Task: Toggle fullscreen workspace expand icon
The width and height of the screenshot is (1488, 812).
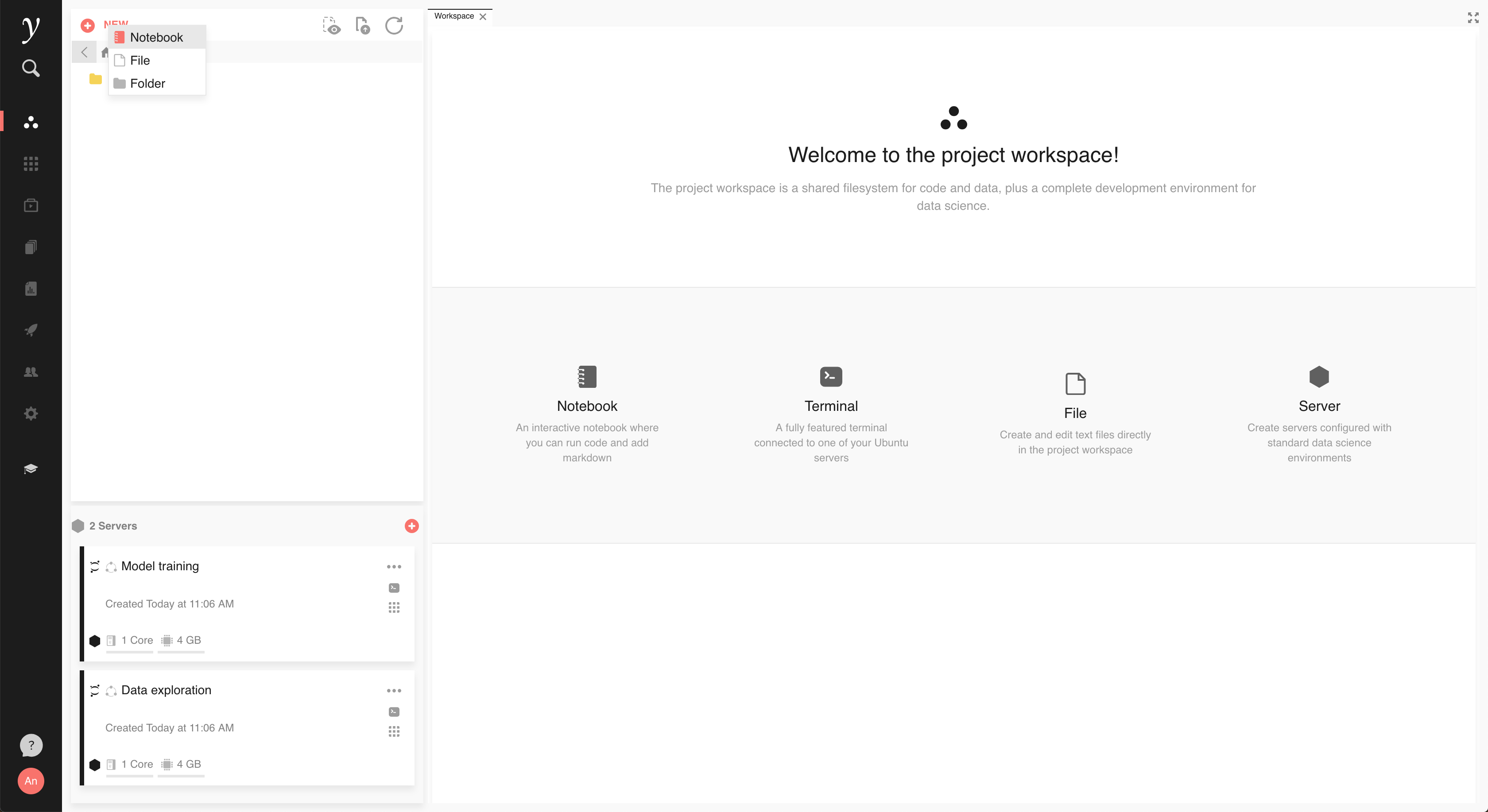Action: pos(1473,17)
